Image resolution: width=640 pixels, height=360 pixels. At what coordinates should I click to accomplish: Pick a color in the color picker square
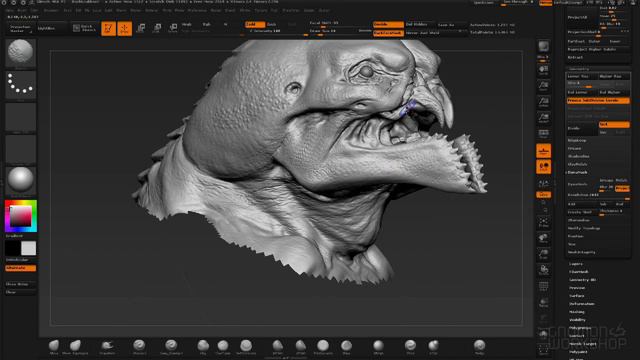[x=20, y=216]
